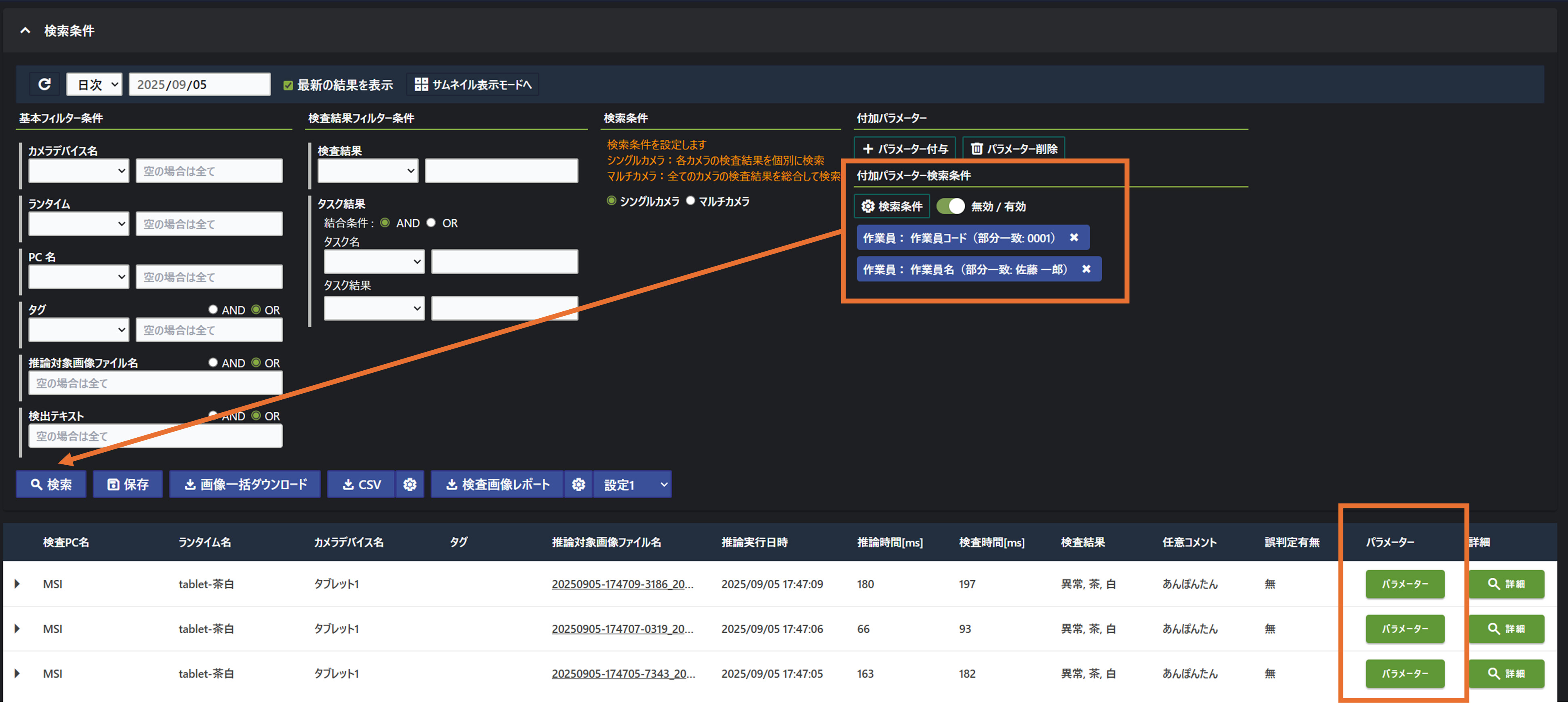This screenshot has height=703, width=1568.
Task: Open inspection image report settings gear
Action: coord(578,485)
